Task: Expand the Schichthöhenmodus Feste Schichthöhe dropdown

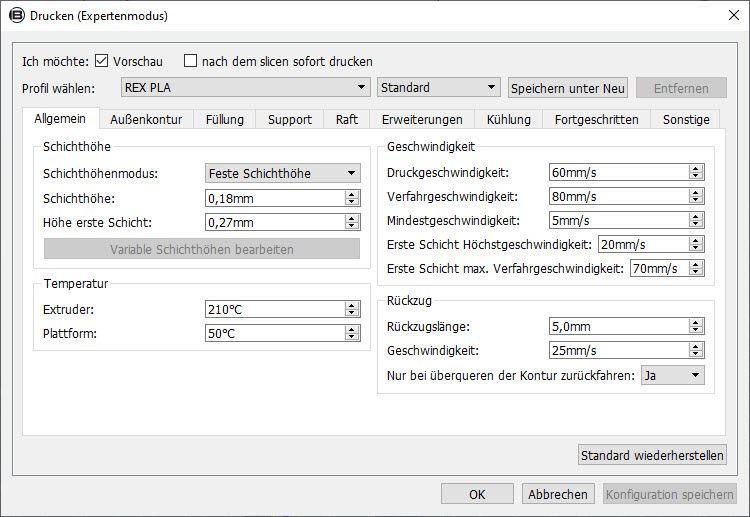Action: [283, 173]
